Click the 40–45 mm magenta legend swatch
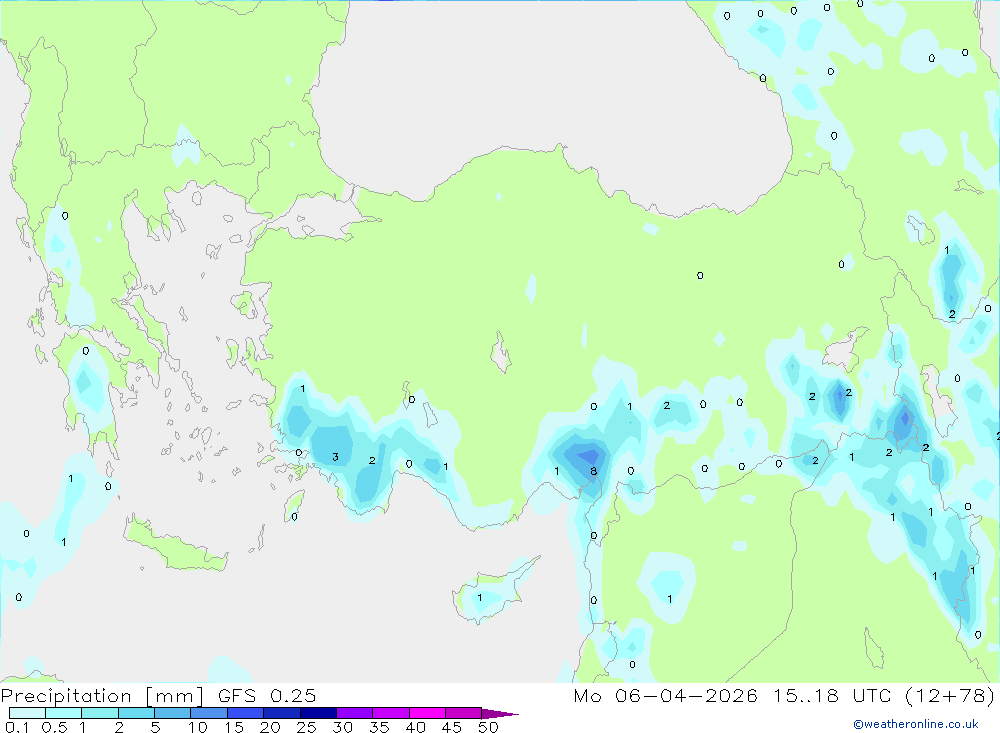The height and width of the screenshot is (733, 1000). pos(427,713)
